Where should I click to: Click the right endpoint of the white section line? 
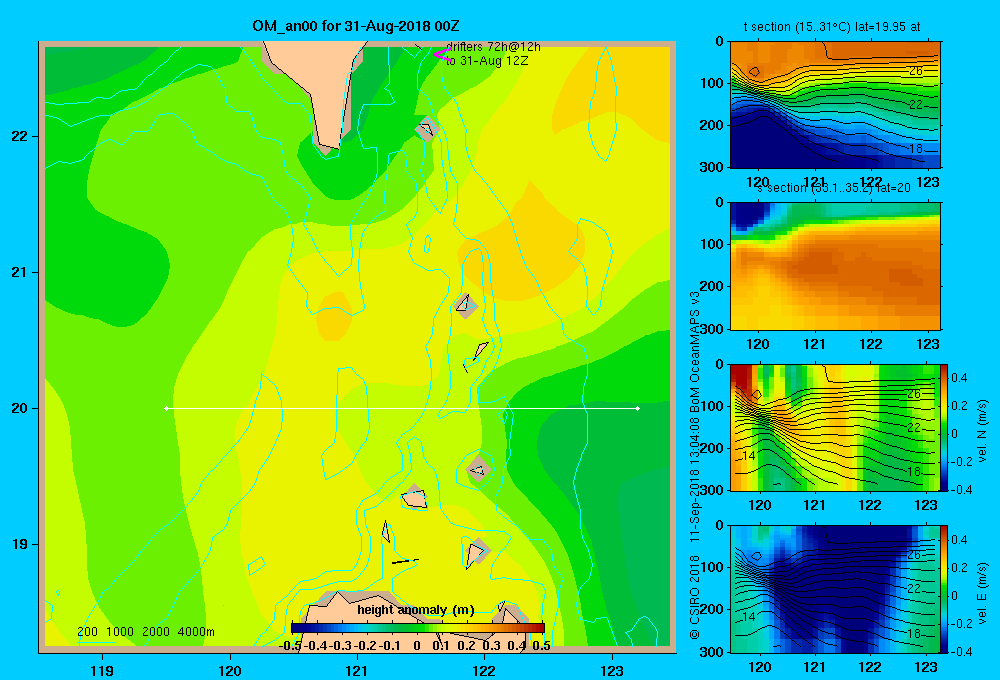click(x=637, y=408)
